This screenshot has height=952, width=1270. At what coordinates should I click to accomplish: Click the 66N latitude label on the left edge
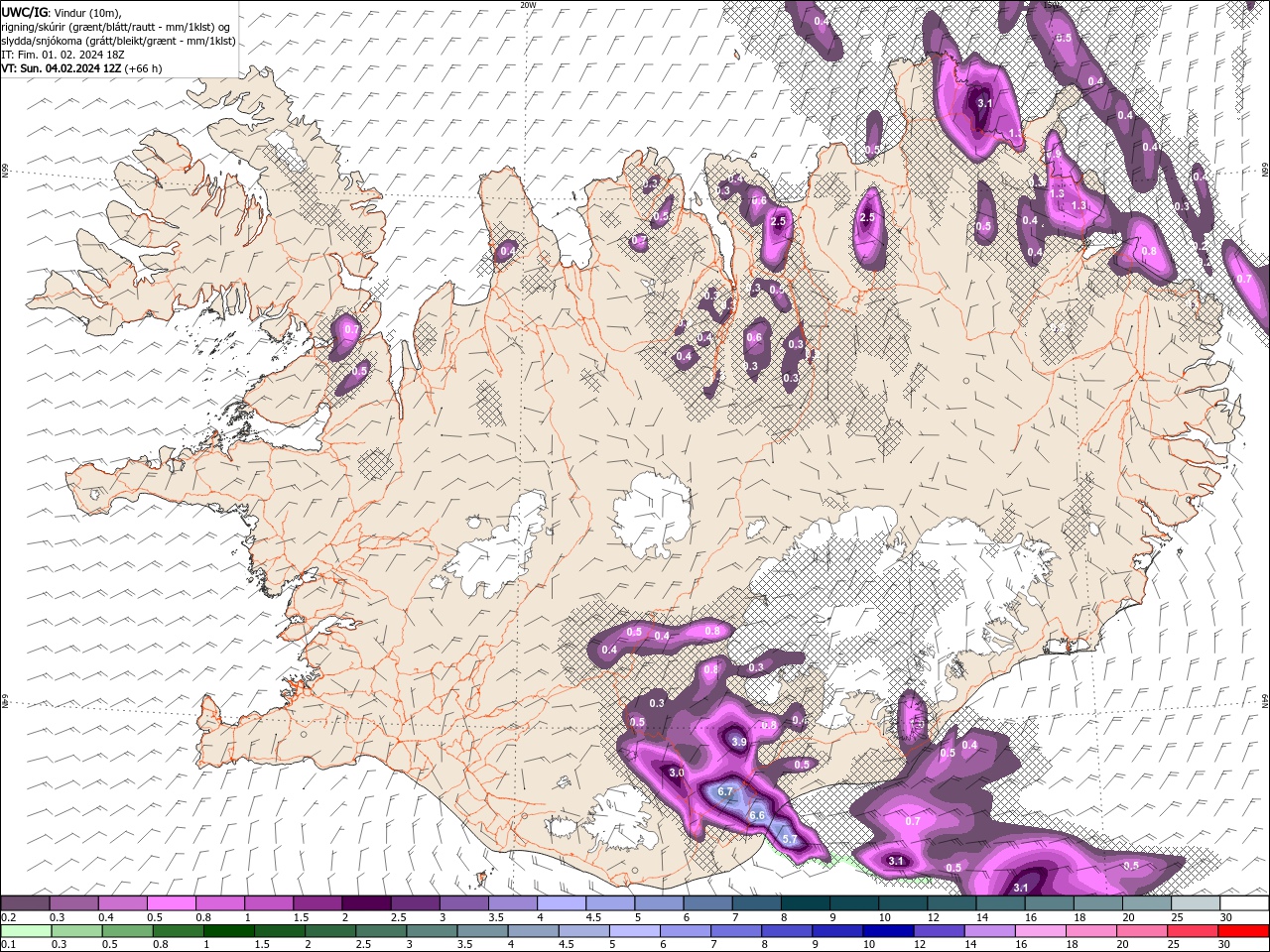(4, 172)
